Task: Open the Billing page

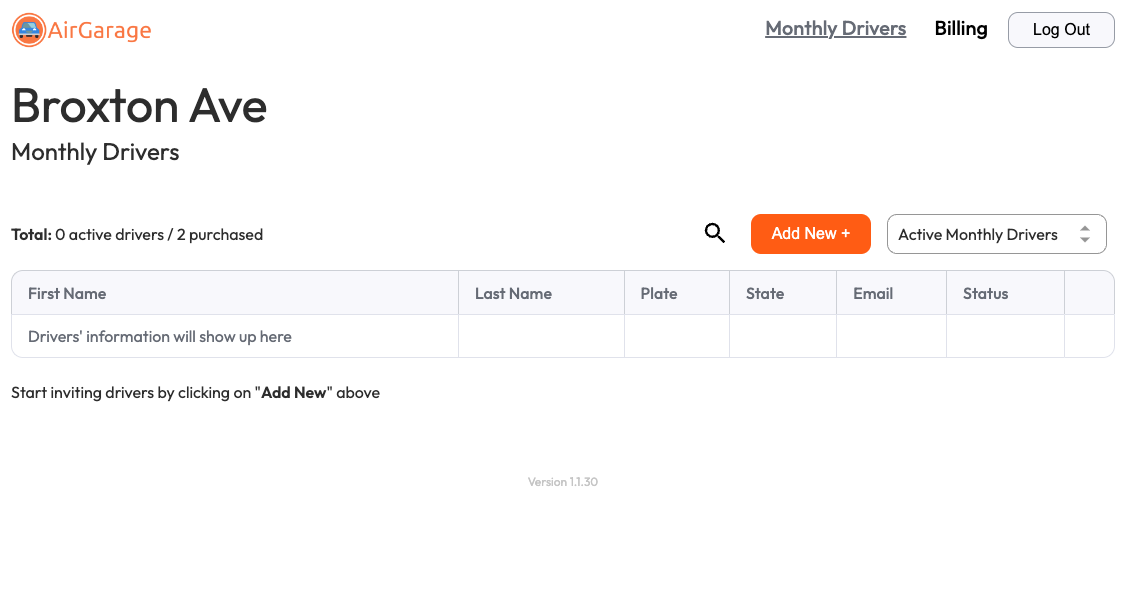Action: coord(960,29)
